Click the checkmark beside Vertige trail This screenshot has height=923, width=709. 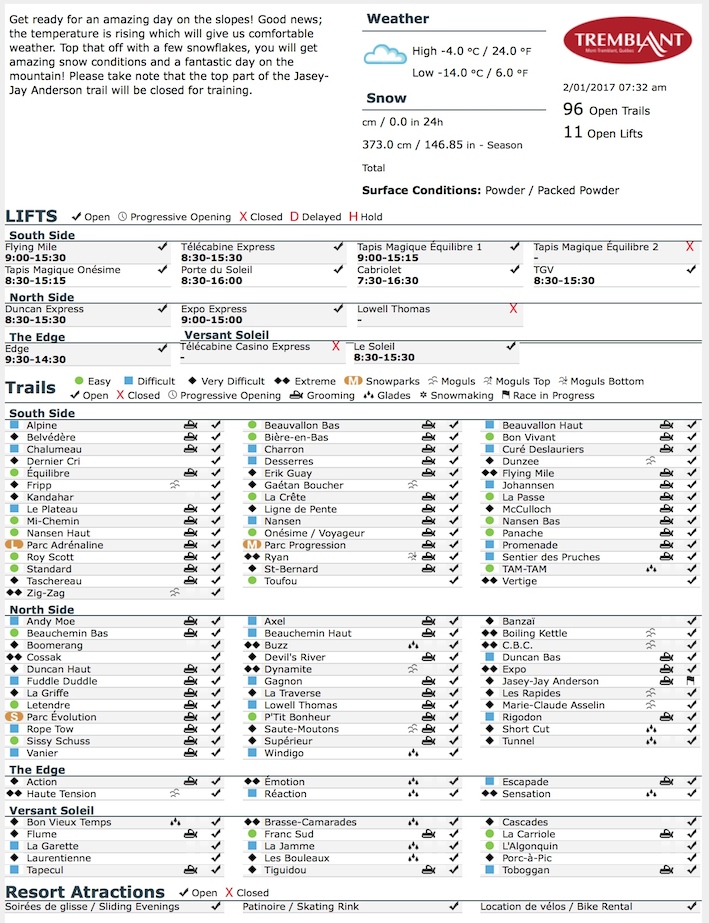tap(691, 581)
